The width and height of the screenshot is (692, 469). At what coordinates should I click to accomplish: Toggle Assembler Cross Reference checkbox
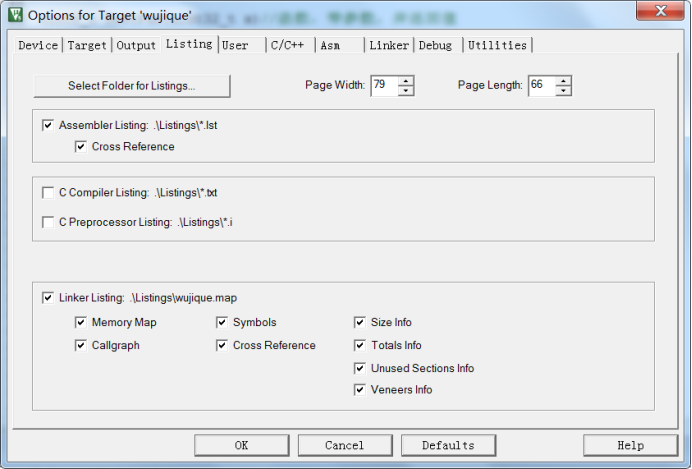80,146
